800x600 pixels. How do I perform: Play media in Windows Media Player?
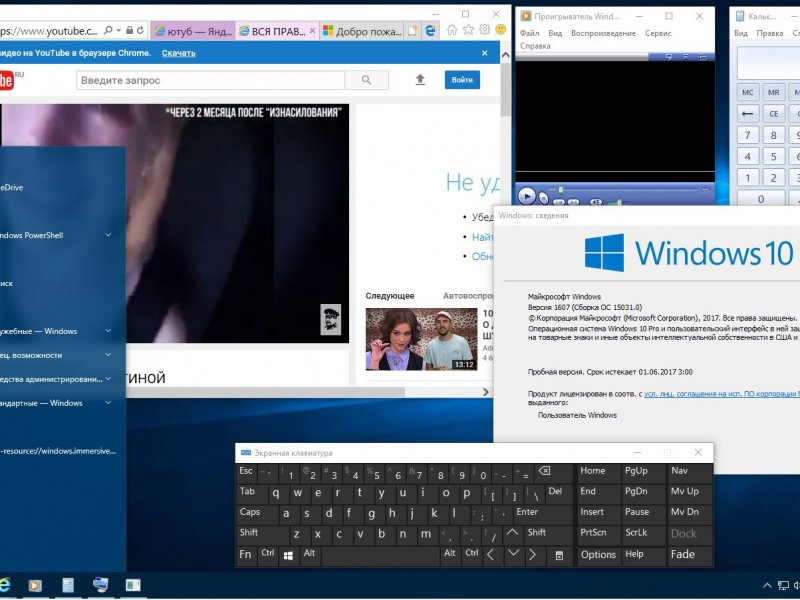(x=527, y=196)
